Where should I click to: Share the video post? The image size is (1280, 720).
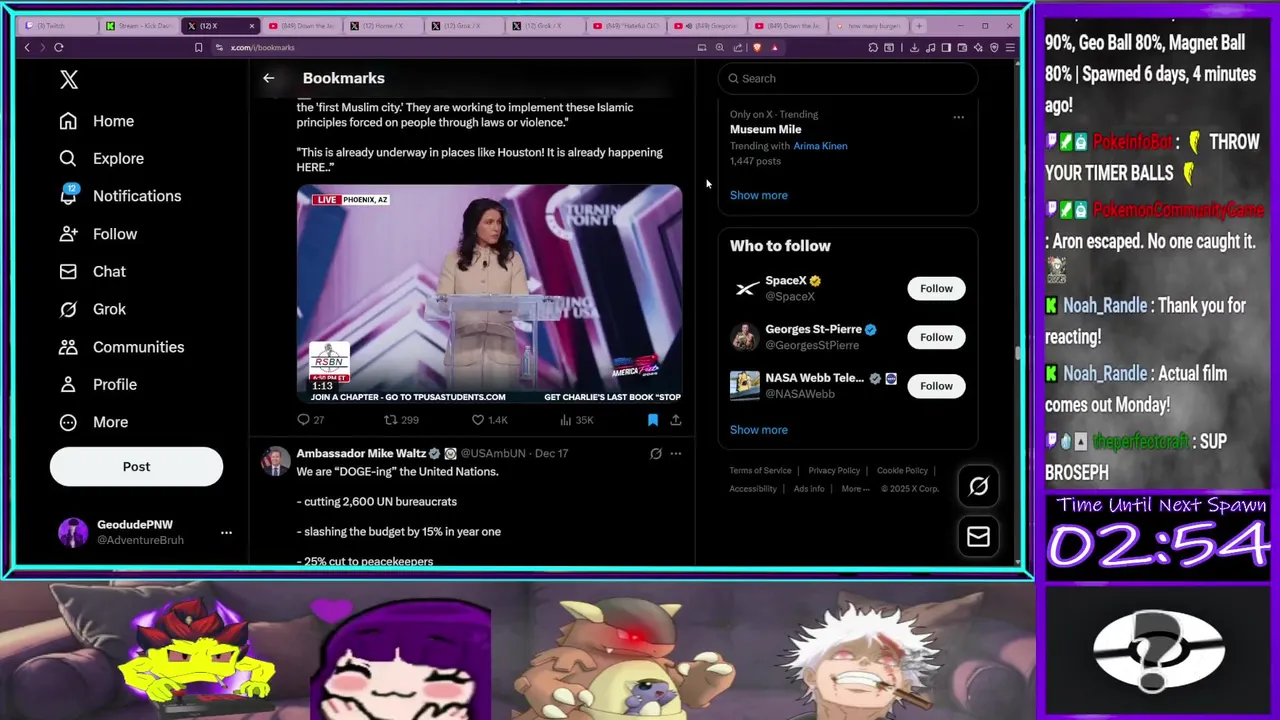(676, 420)
